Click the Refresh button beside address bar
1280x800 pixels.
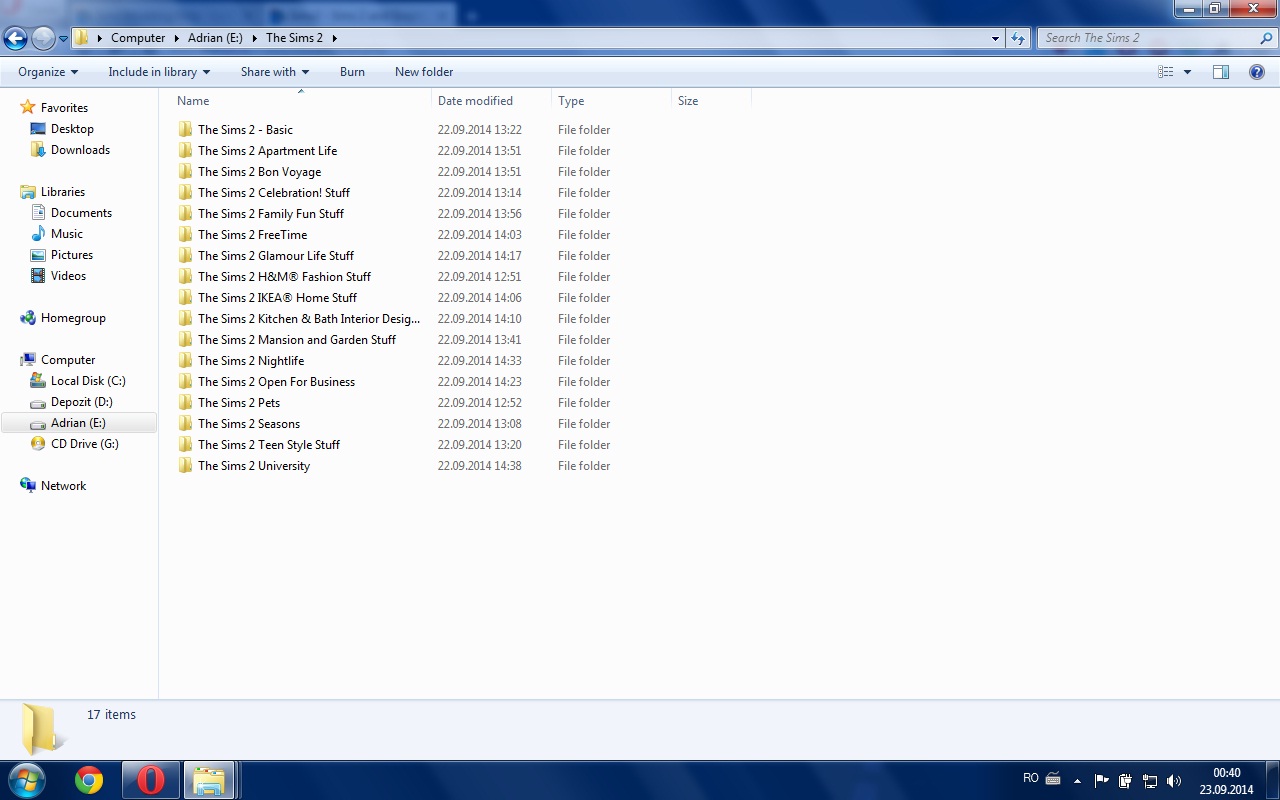click(x=1018, y=38)
